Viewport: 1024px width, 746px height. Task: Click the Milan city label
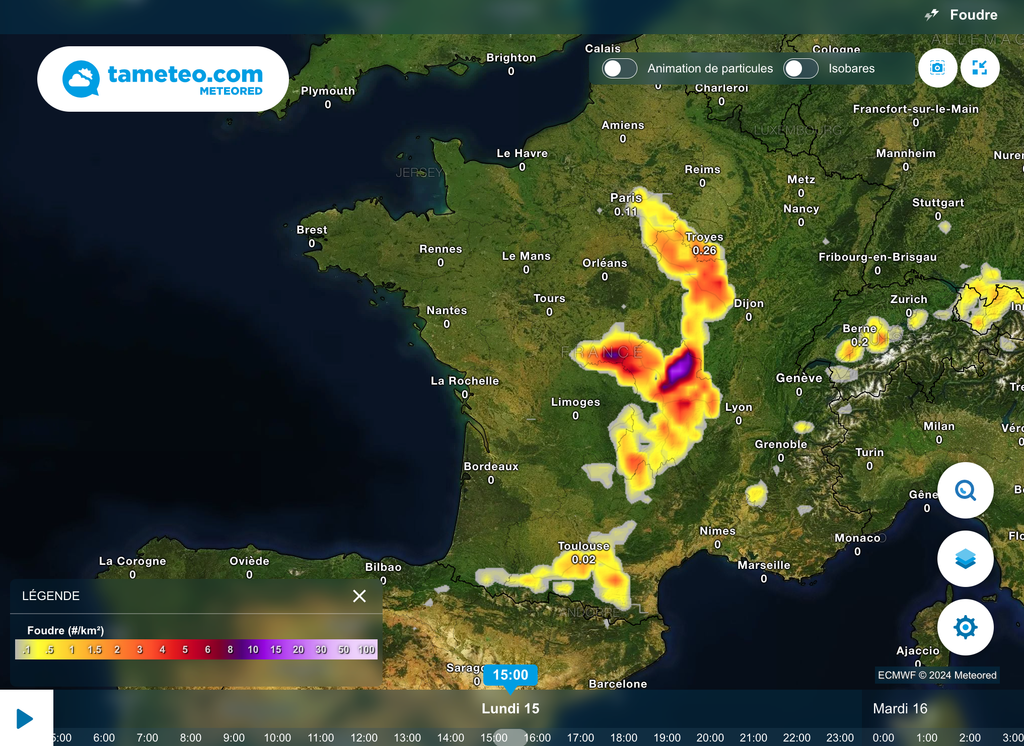coord(938,426)
